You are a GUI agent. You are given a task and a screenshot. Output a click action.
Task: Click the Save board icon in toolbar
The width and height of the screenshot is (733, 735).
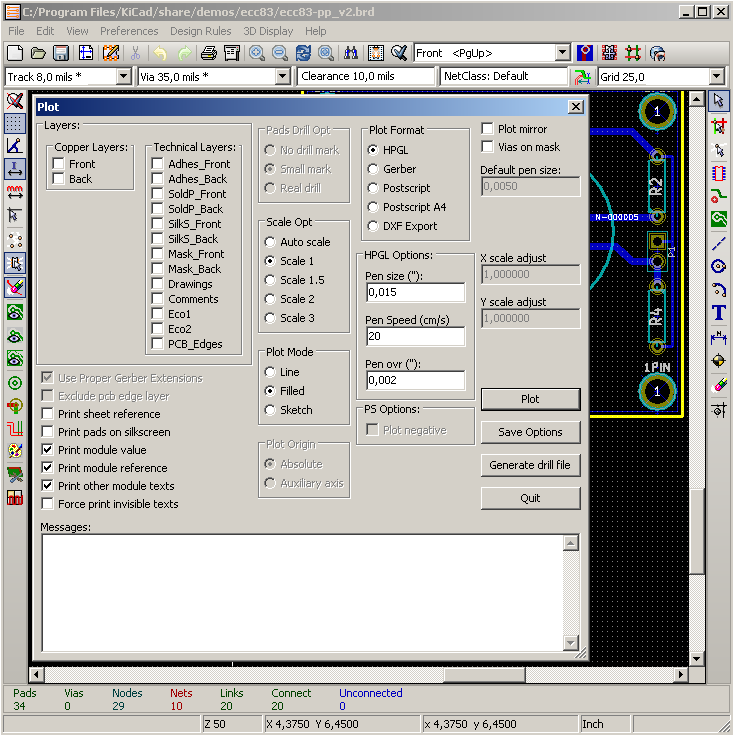(61, 53)
